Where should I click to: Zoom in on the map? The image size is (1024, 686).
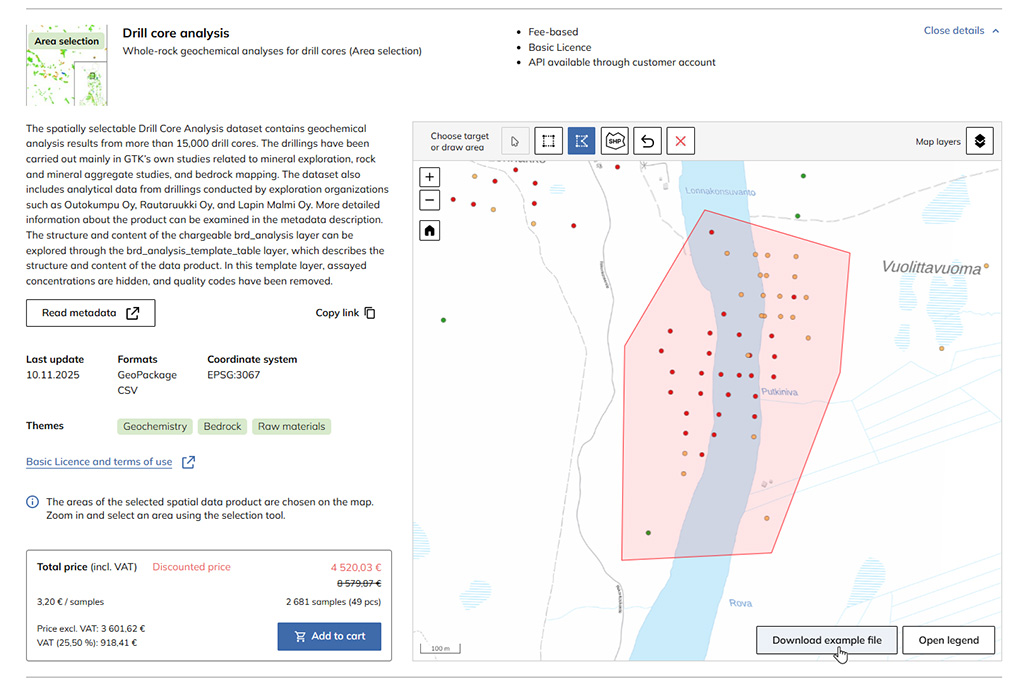tap(430, 177)
